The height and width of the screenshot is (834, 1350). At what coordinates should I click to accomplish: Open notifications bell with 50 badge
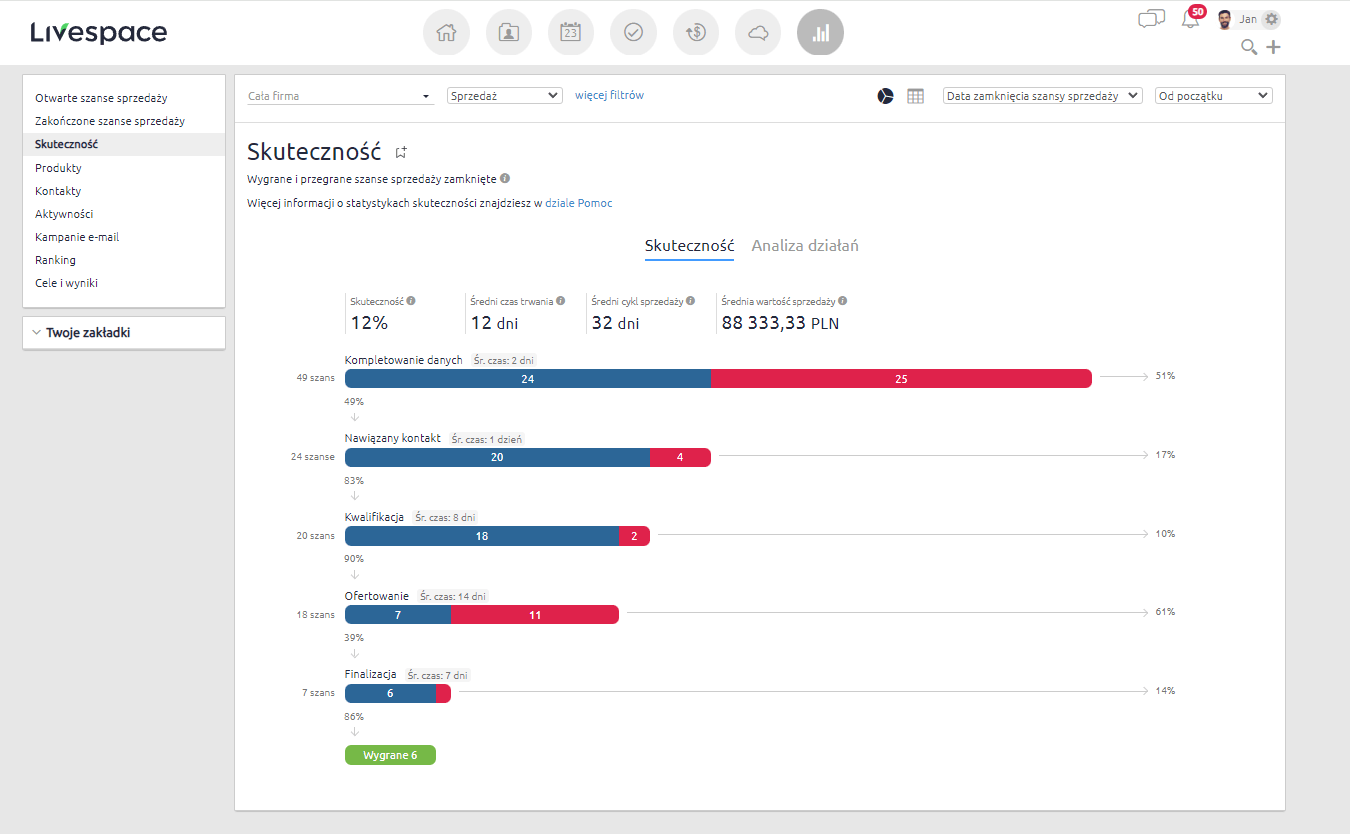[1191, 18]
